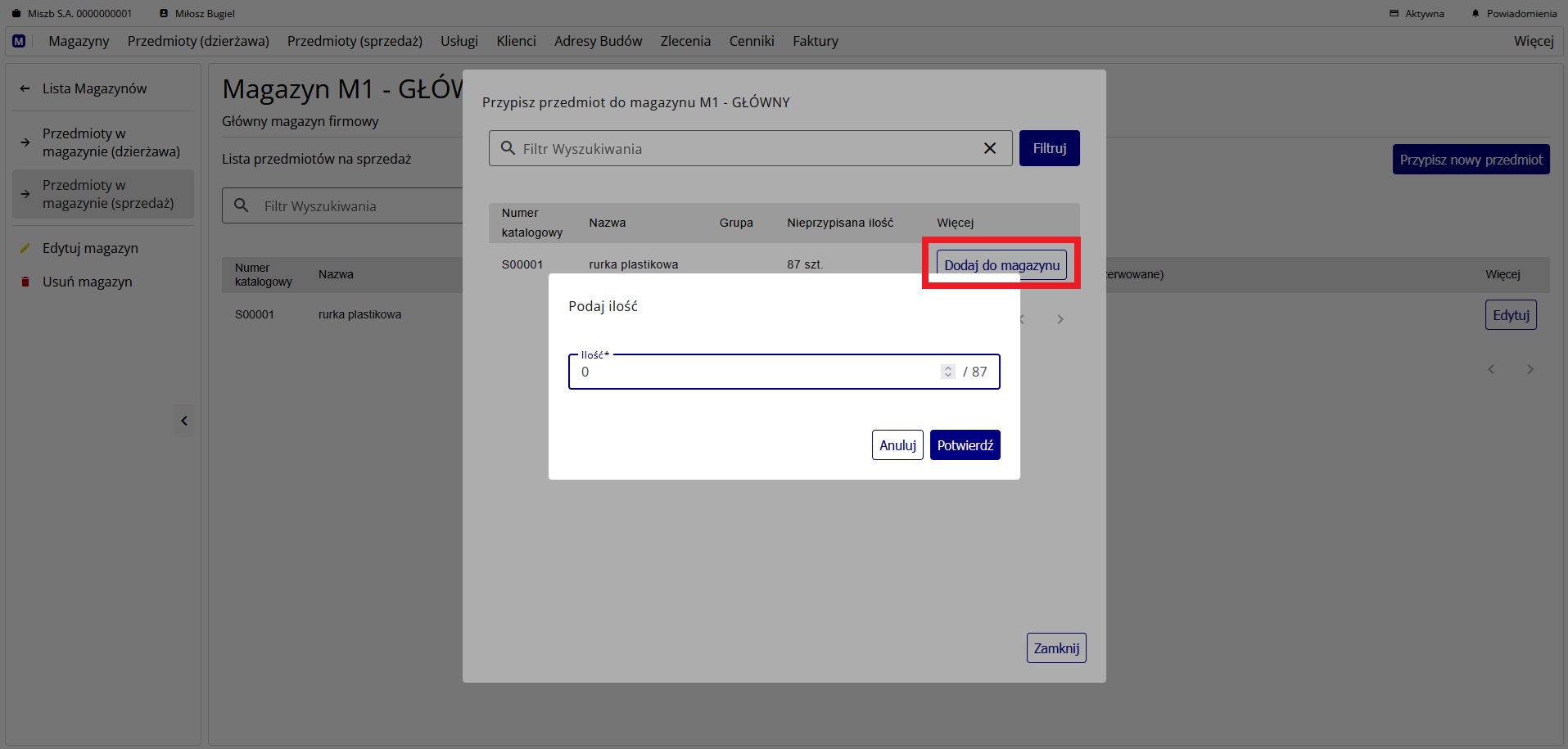Adjust quantity with the Ilość spinner arrows

[x=947, y=372]
